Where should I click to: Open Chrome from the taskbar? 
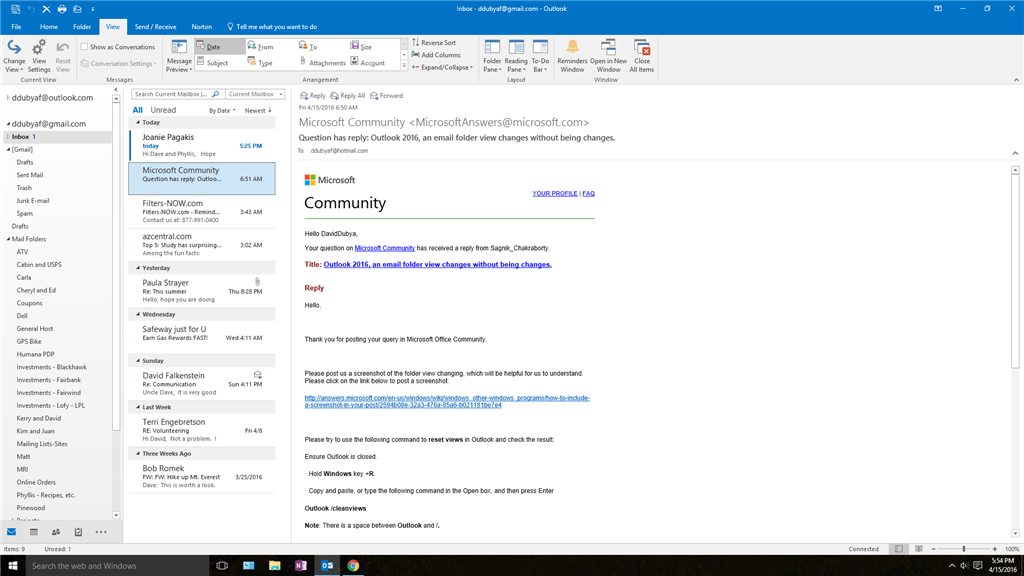(x=353, y=566)
